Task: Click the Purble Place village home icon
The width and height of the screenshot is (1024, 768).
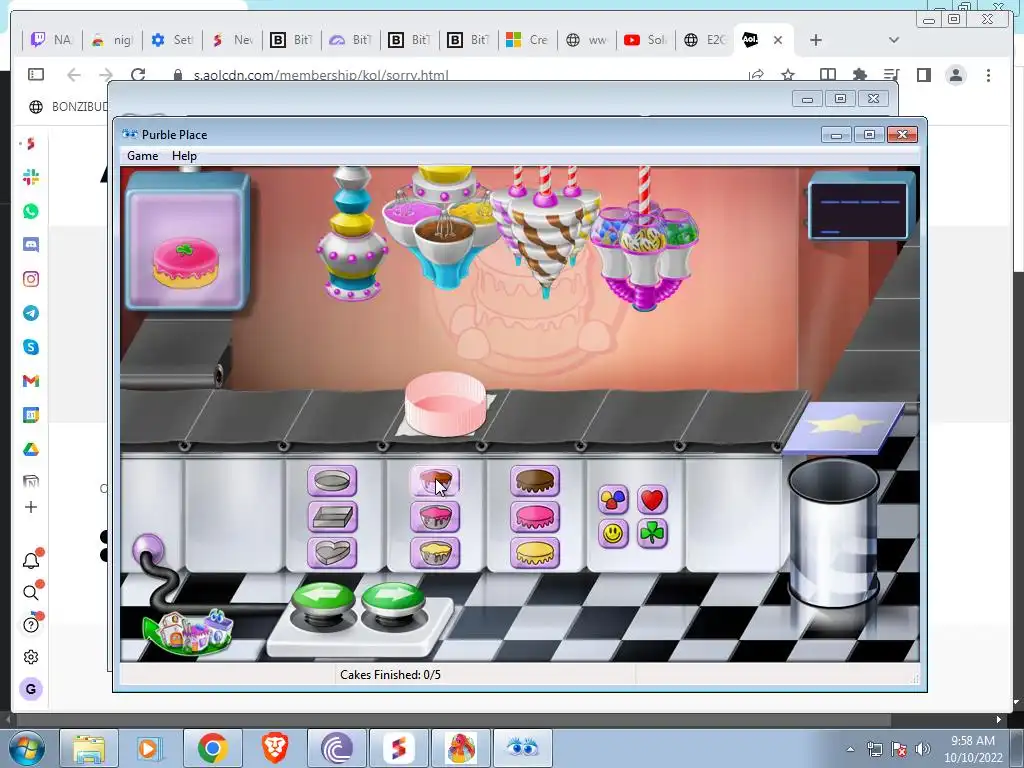Action: point(189,631)
